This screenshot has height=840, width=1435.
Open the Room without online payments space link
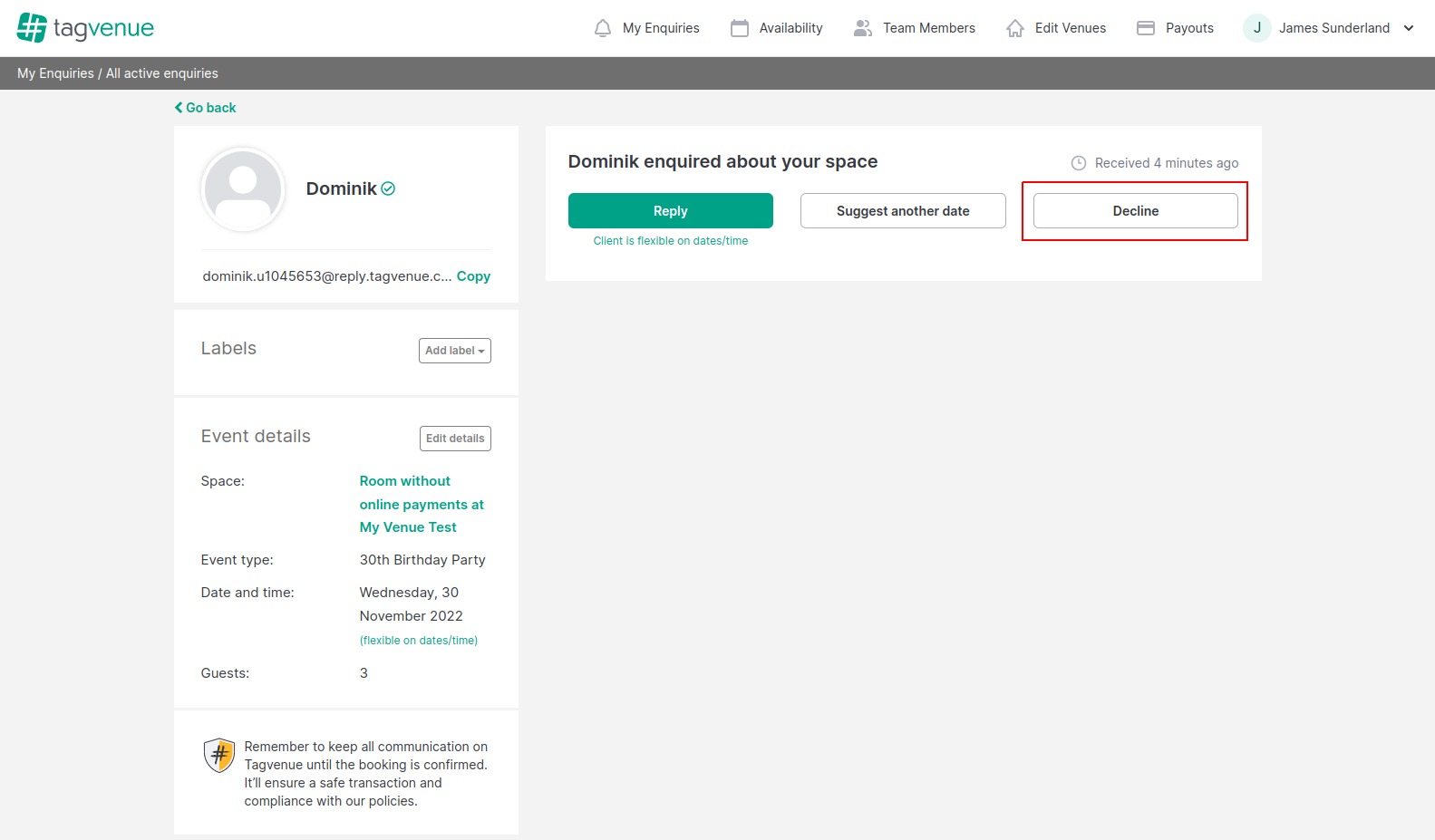pos(422,504)
